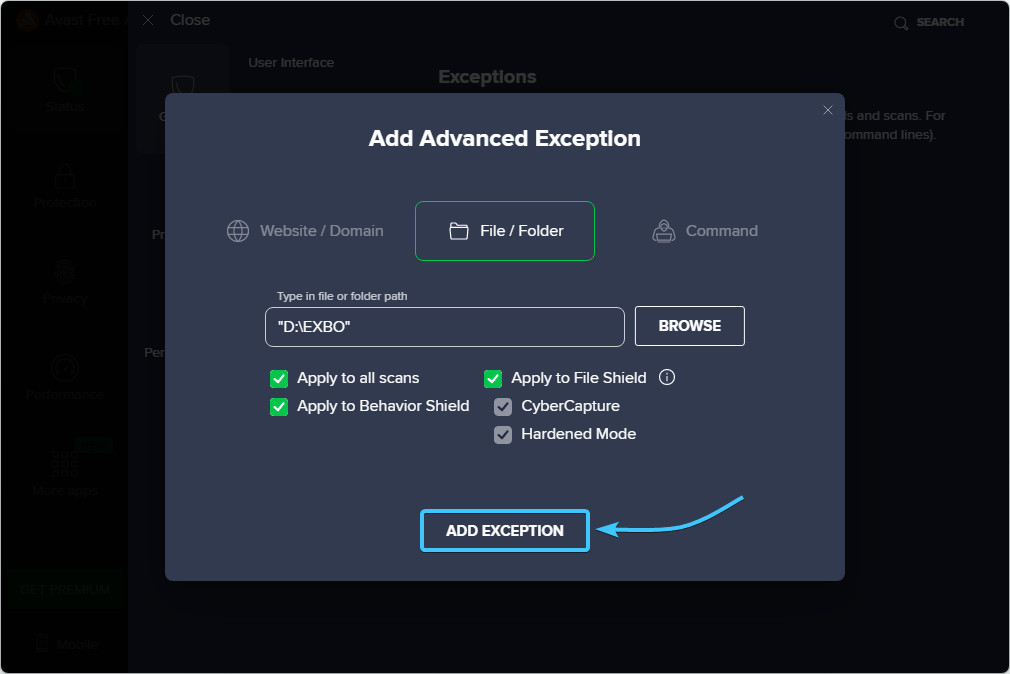Image resolution: width=1010 pixels, height=674 pixels.
Task: Close the Add Advanced Exception dialog
Action: pos(827,110)
